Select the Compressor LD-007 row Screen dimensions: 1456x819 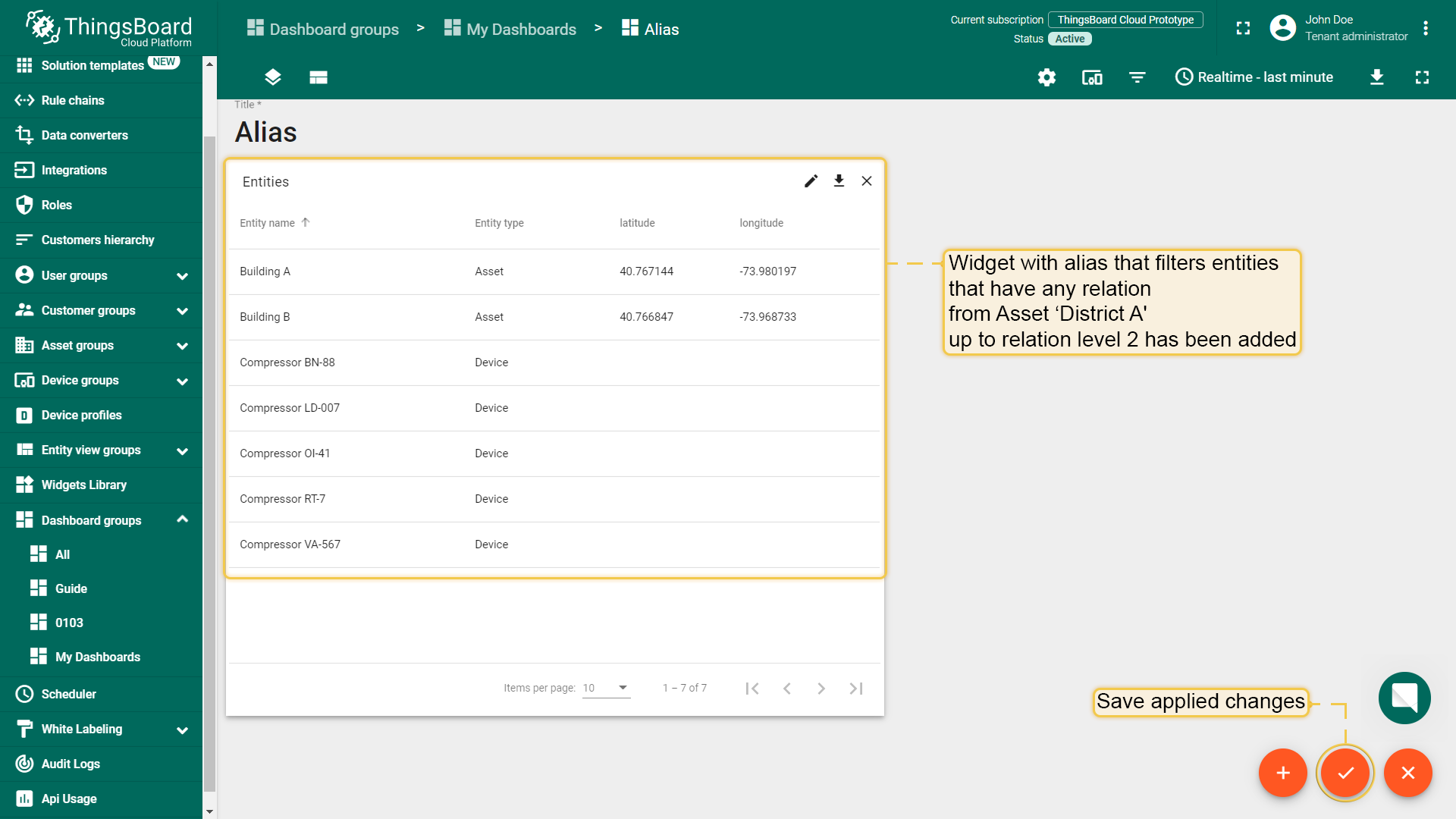554,408
